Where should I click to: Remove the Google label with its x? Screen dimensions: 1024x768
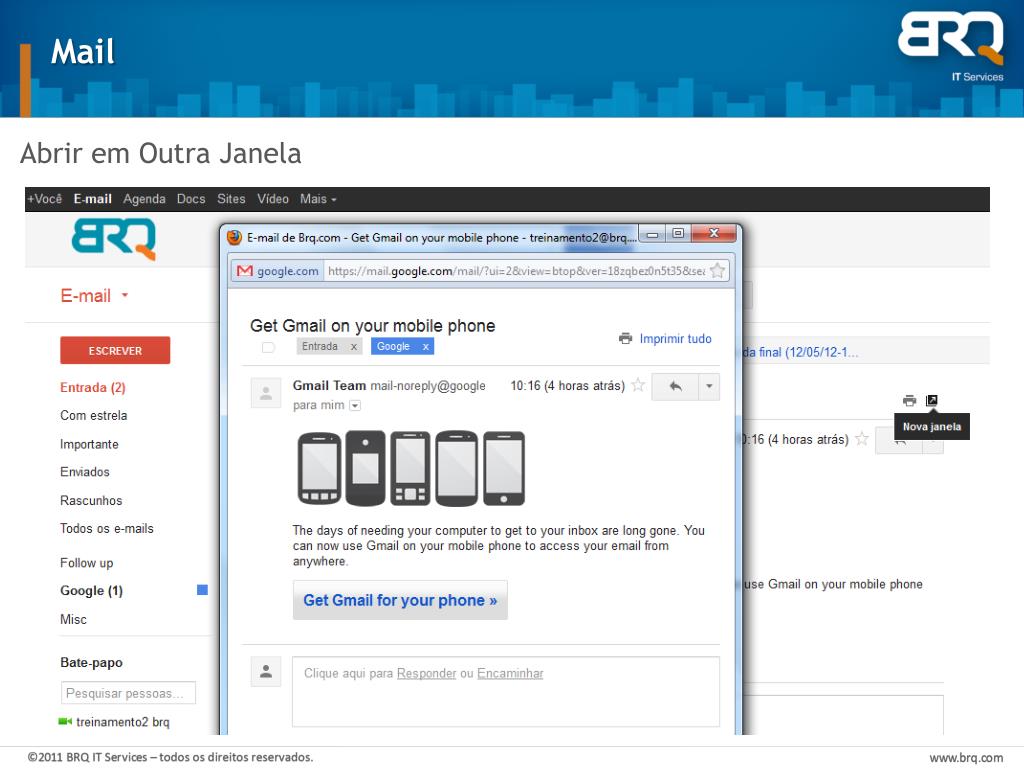coord(425,347)
